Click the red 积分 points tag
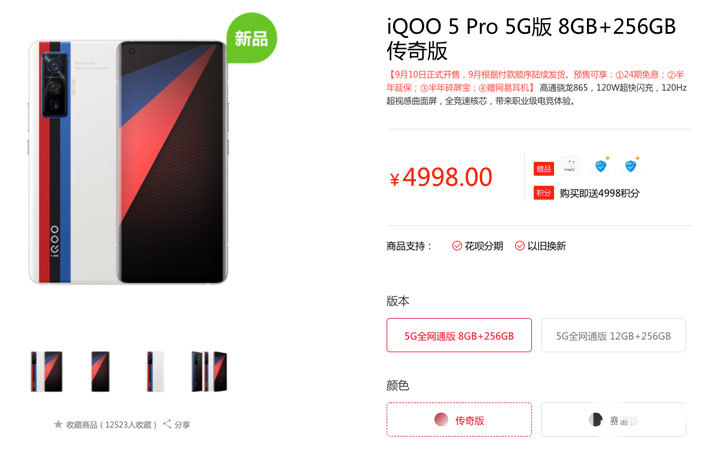This screenshot has width=720, height=459. pos(544,193)
